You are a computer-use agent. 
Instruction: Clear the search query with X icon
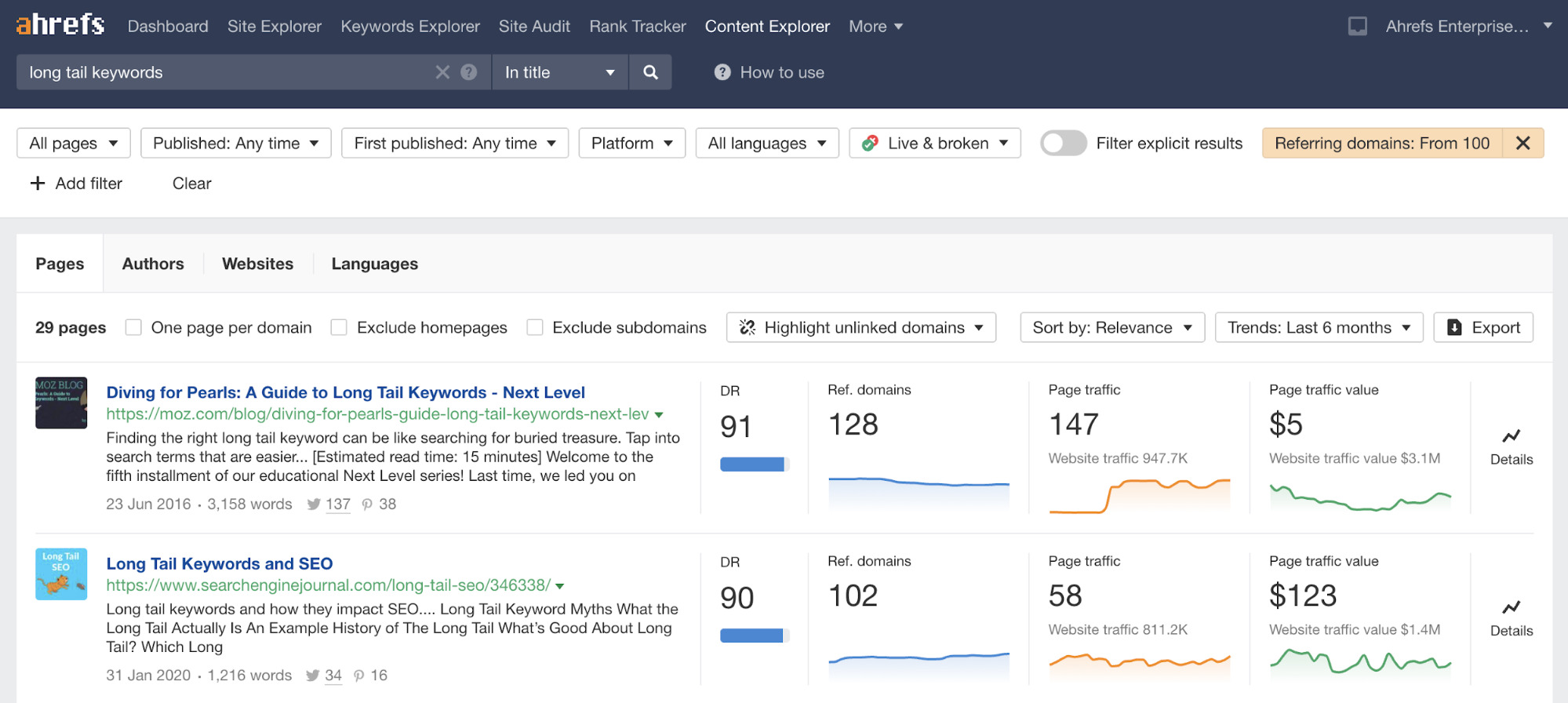pyautogui.click(x=442, y=72)
